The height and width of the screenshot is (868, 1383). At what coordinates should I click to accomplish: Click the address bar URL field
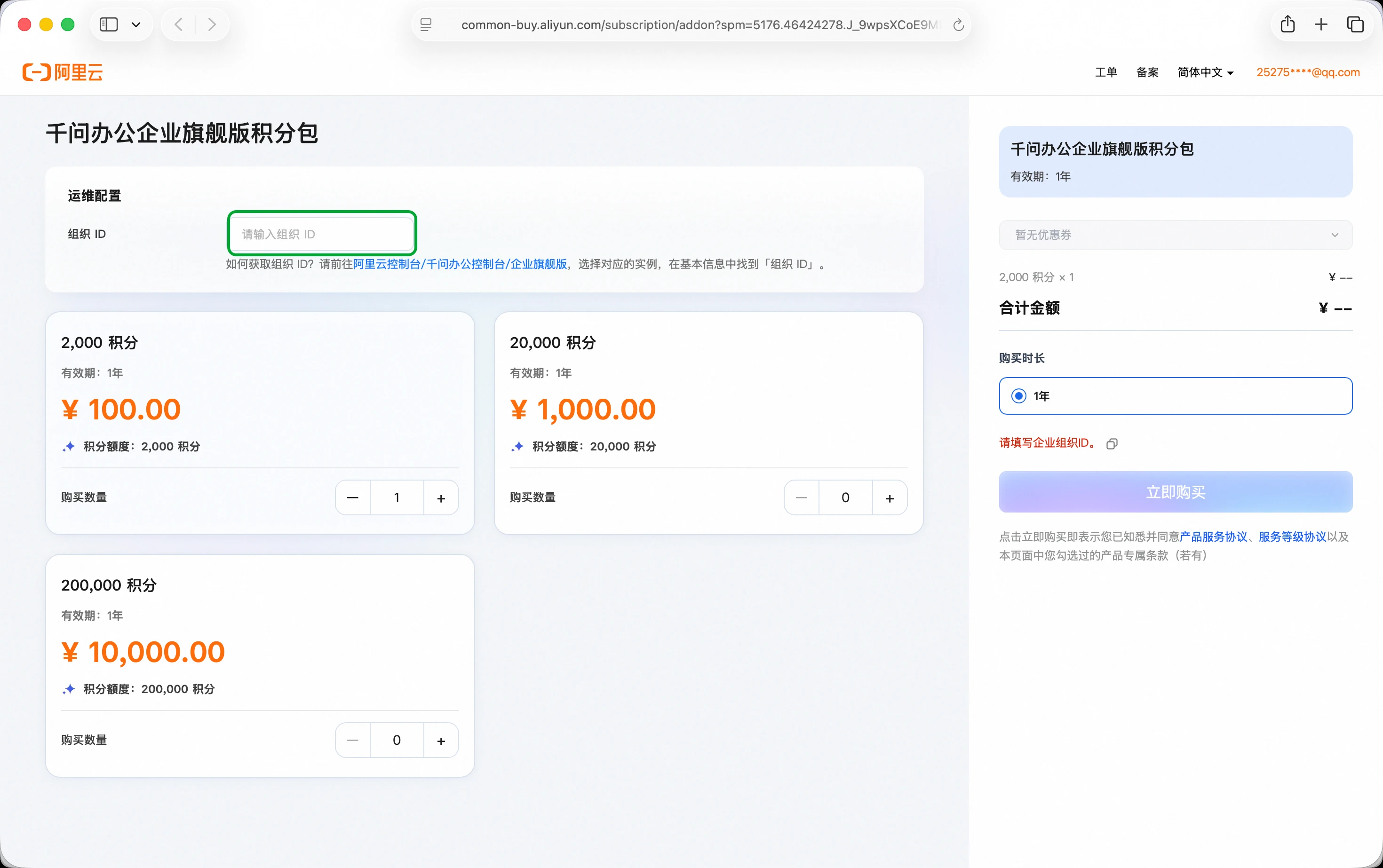(x=699, y=24)
